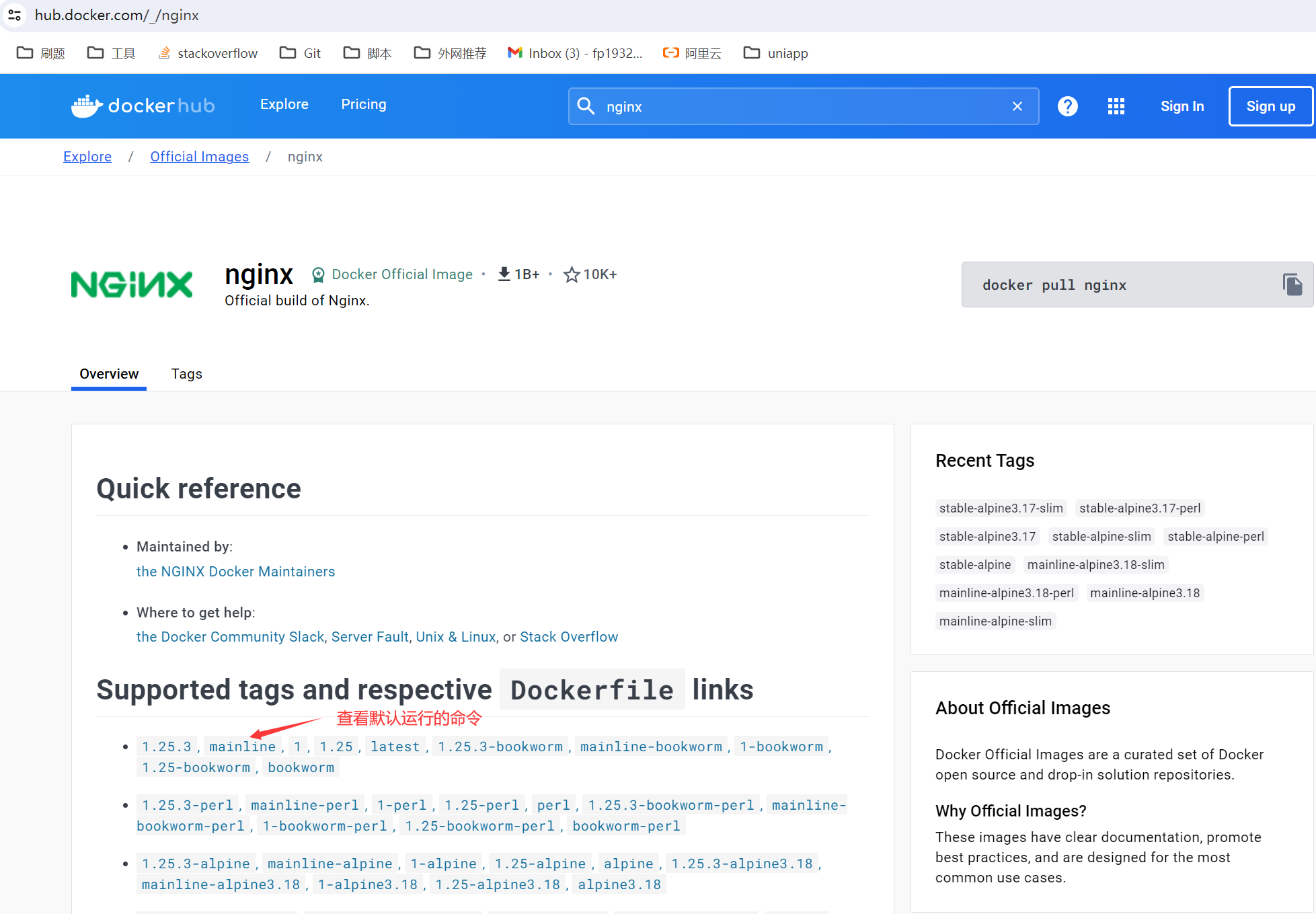Viewport: 1316px width, 914px height.
Task: Select the stable-alpine3.17-slim recent tag
Action: coord(1001,508)
